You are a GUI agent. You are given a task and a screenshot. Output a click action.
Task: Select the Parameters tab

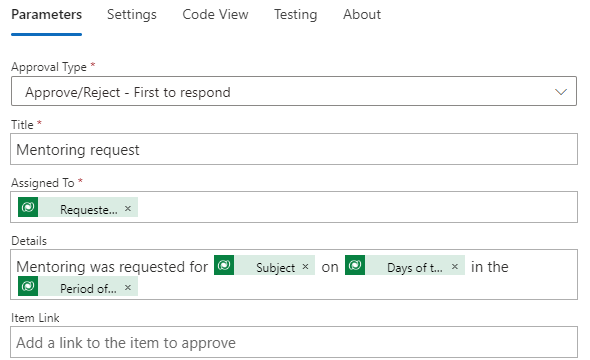click(x=46, y=14)
